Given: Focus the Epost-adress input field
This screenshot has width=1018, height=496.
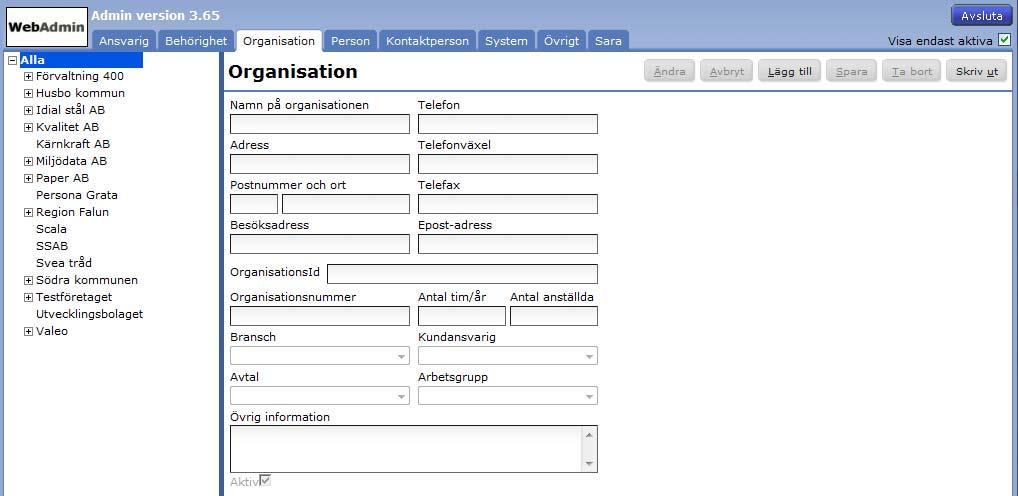Looking at the screenshot, I should [x=508, y=243].
